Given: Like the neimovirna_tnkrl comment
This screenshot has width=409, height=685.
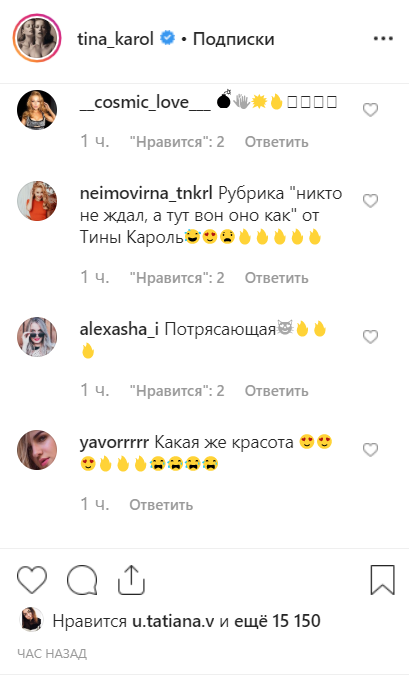Looking at the screenshot, I should click(x=370, y=201).
